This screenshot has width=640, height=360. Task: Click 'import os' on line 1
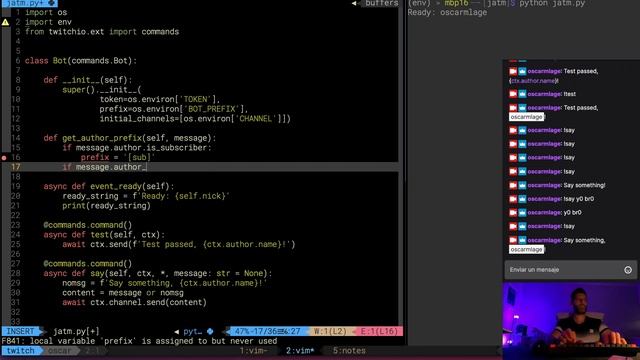(x=46, y=12)
